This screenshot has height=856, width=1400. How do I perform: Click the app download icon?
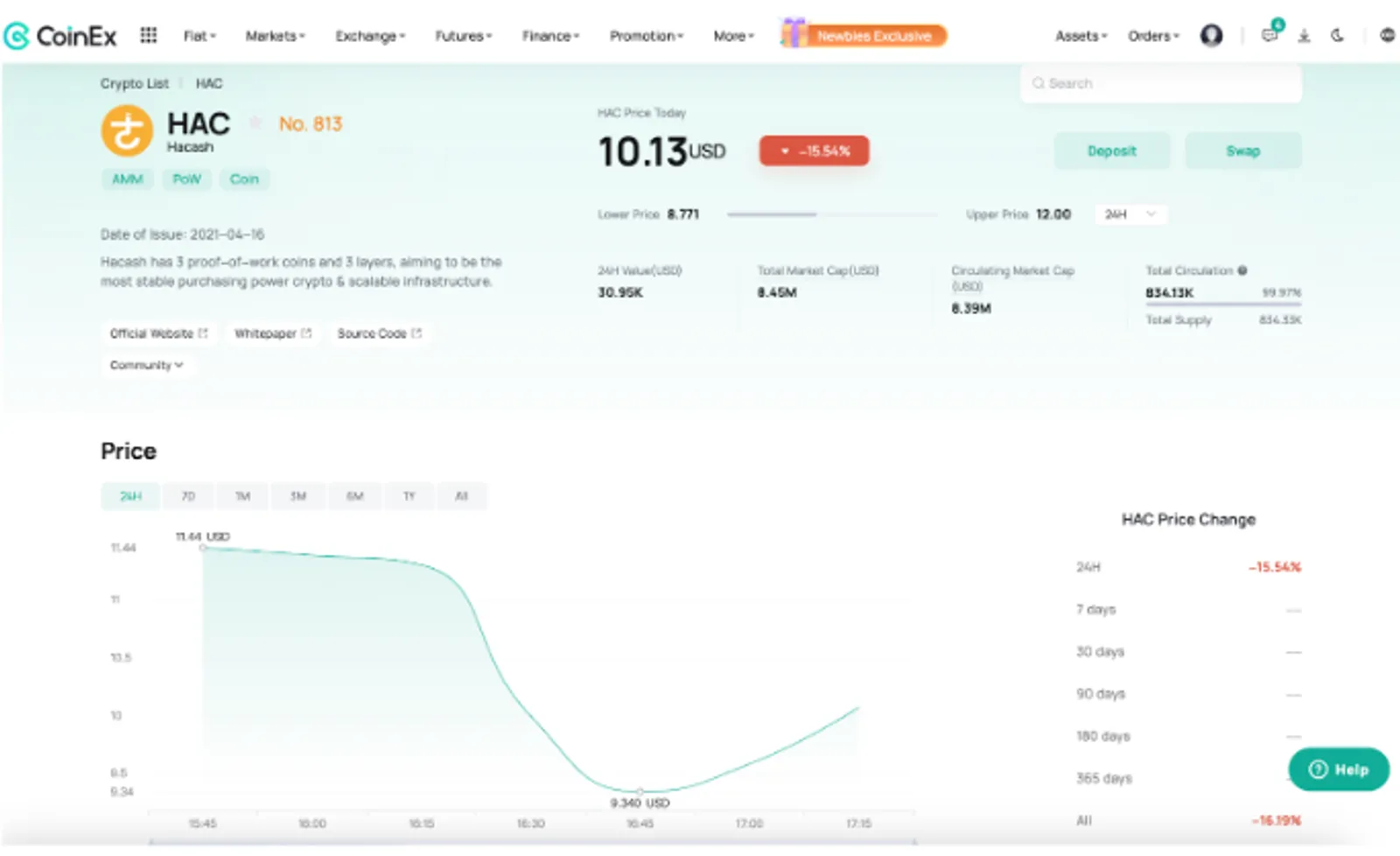[1304, 36]
